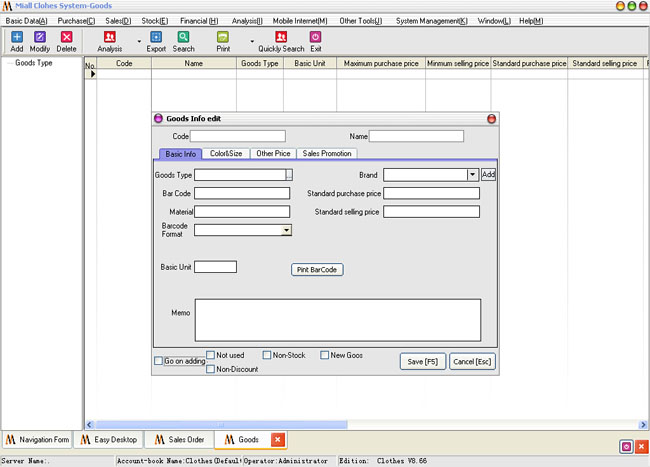This screenshot has height=467, width=650.
Task: Click the Quickly Search toolbar icon
Action: [281, 41]
